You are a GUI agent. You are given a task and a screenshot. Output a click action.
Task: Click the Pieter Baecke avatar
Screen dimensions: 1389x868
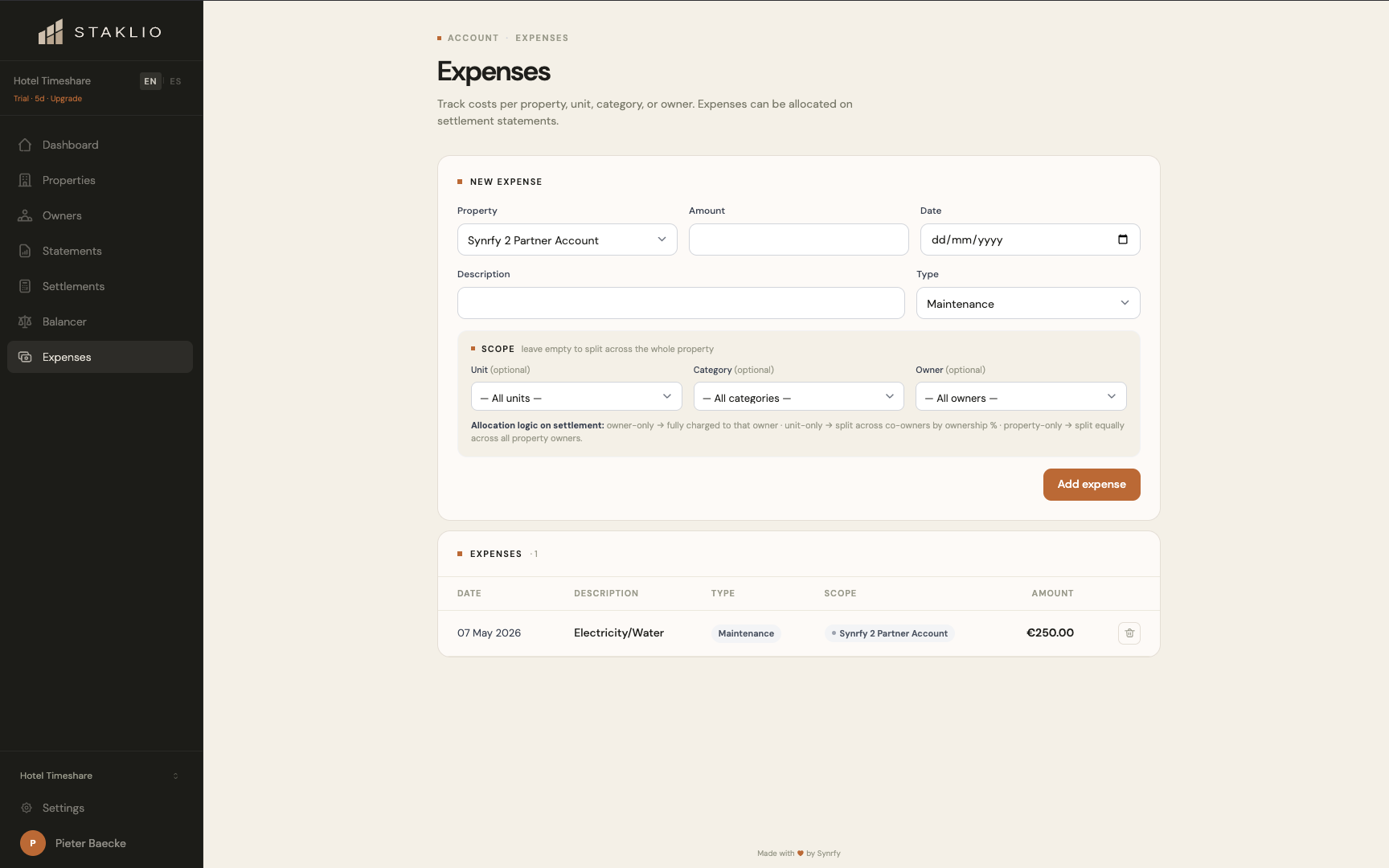tap(33, 843)
